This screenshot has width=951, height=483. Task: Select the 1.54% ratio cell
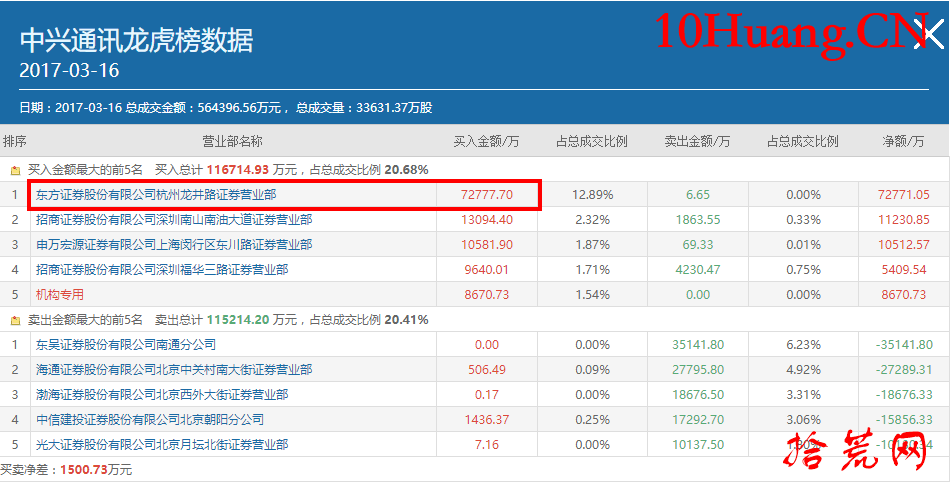pos(593,295)
